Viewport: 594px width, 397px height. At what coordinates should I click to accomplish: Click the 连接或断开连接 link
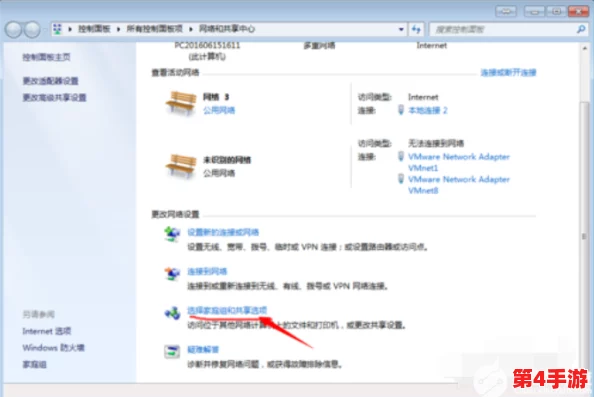508,72
